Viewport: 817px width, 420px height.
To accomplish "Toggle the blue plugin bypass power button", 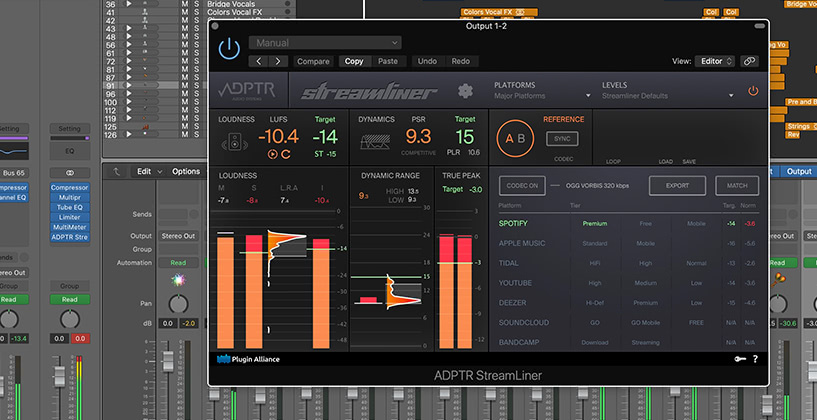I will coord(229,49).
